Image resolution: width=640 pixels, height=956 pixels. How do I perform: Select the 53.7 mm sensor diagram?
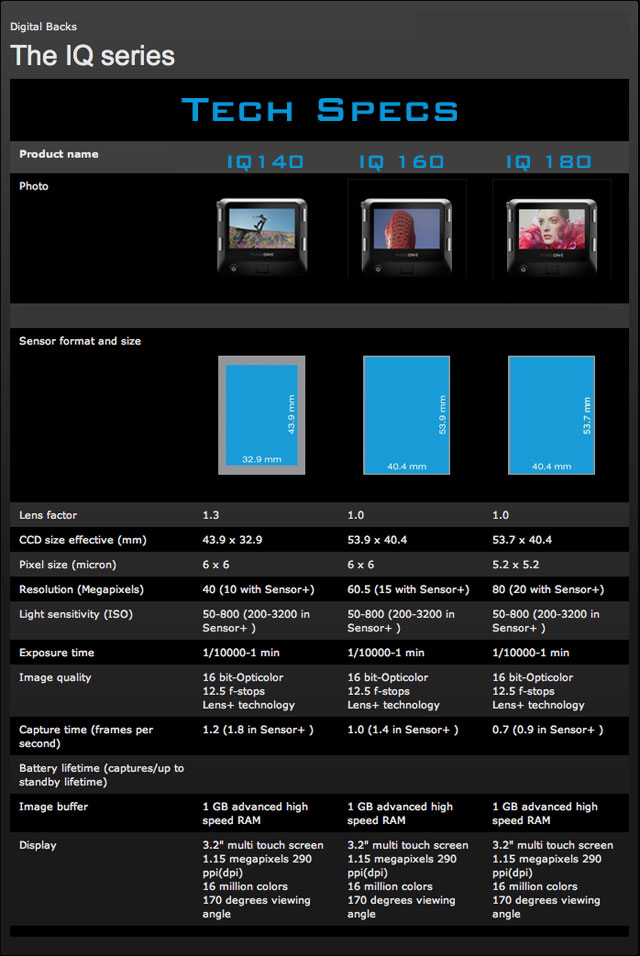(x=551, y=414)
